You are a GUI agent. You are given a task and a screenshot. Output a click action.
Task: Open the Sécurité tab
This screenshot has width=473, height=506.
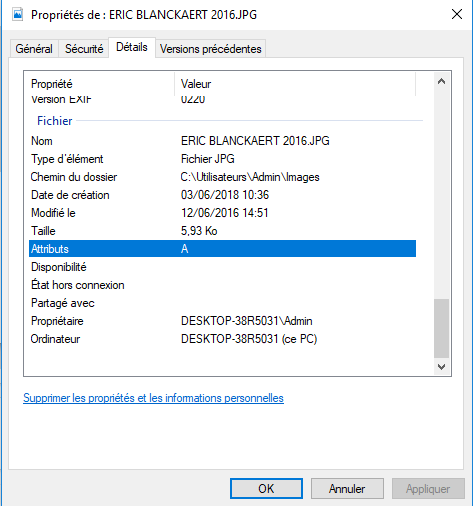pos(84,49)
